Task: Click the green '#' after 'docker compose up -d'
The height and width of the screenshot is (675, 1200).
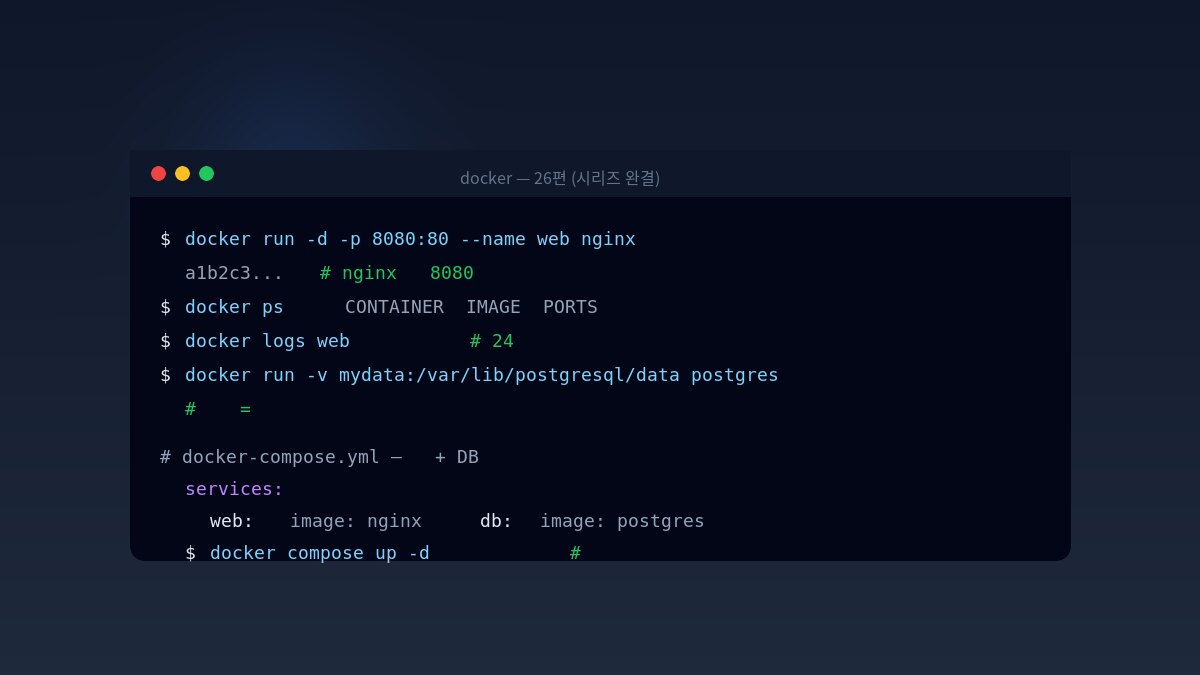Action: 575,552
